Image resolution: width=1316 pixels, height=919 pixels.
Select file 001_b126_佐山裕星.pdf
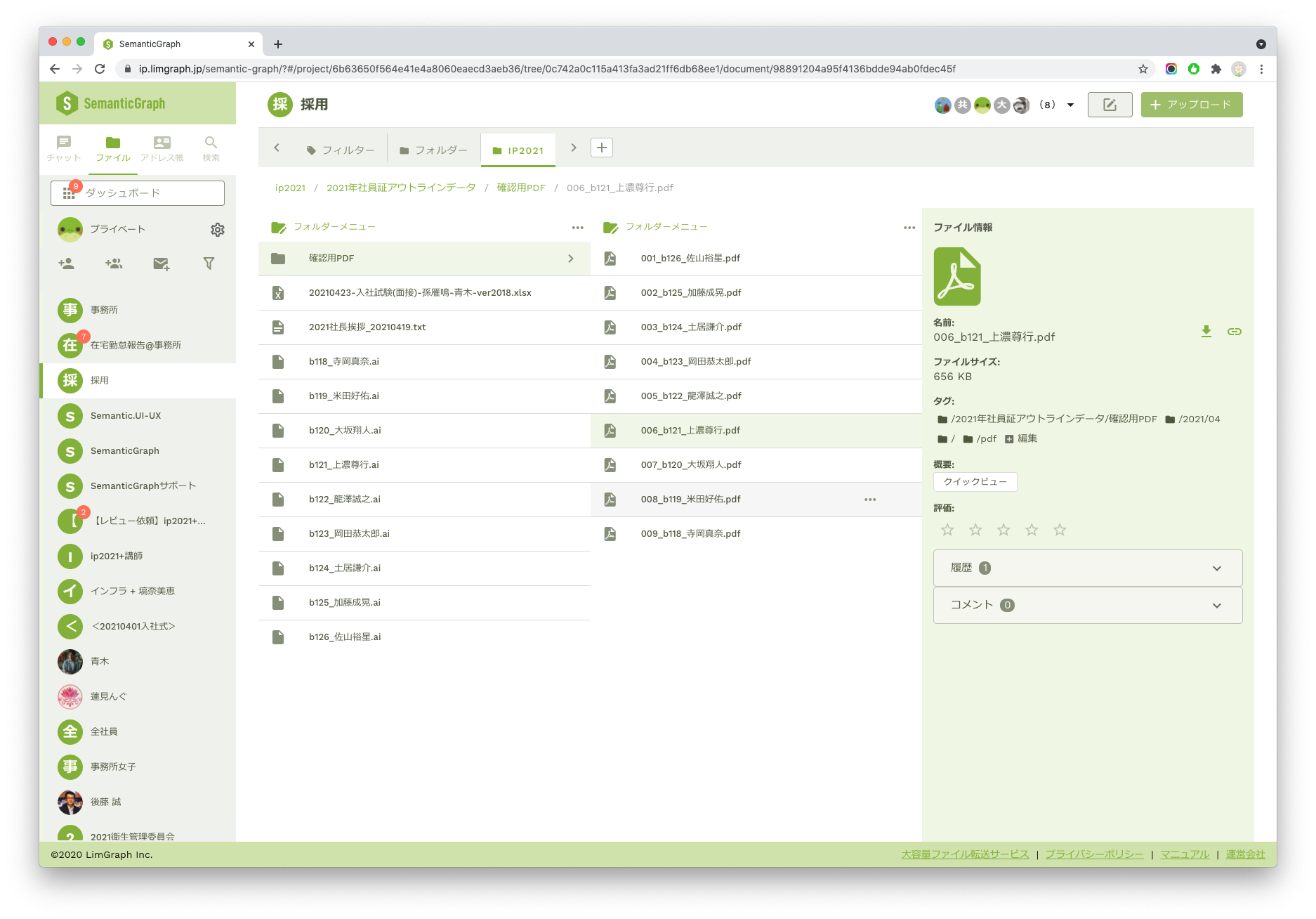coord(756,259)
